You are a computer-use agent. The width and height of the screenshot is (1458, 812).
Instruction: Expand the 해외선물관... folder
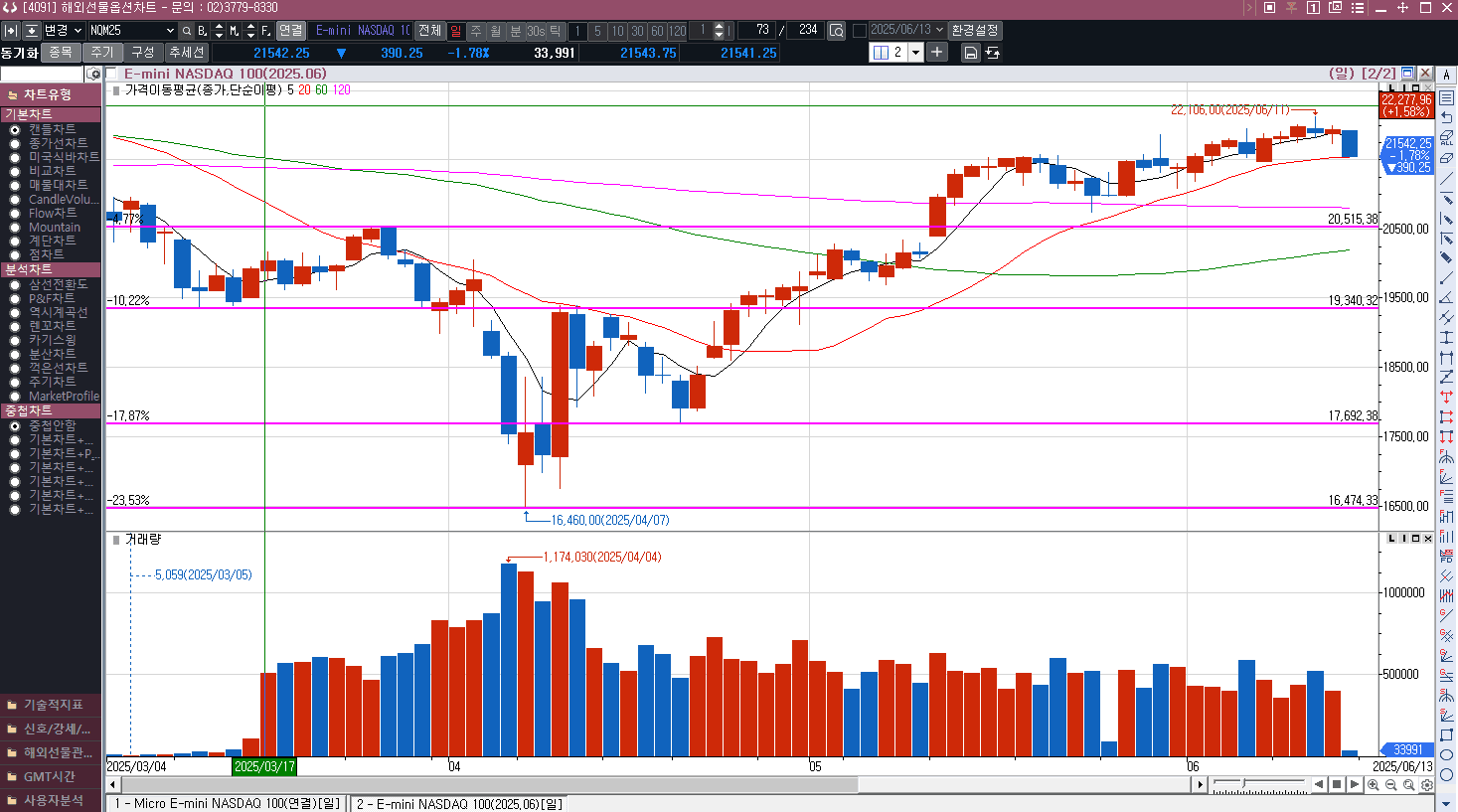[x=51, y=752]
